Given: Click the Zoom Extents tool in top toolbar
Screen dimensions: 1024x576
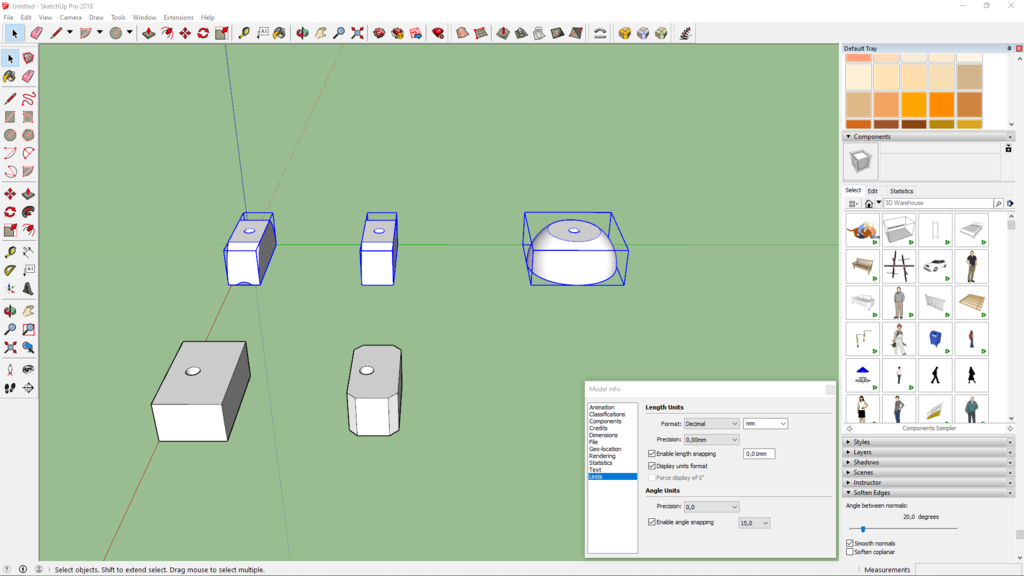Looking at the screenshot, I should tap(357, 33).
